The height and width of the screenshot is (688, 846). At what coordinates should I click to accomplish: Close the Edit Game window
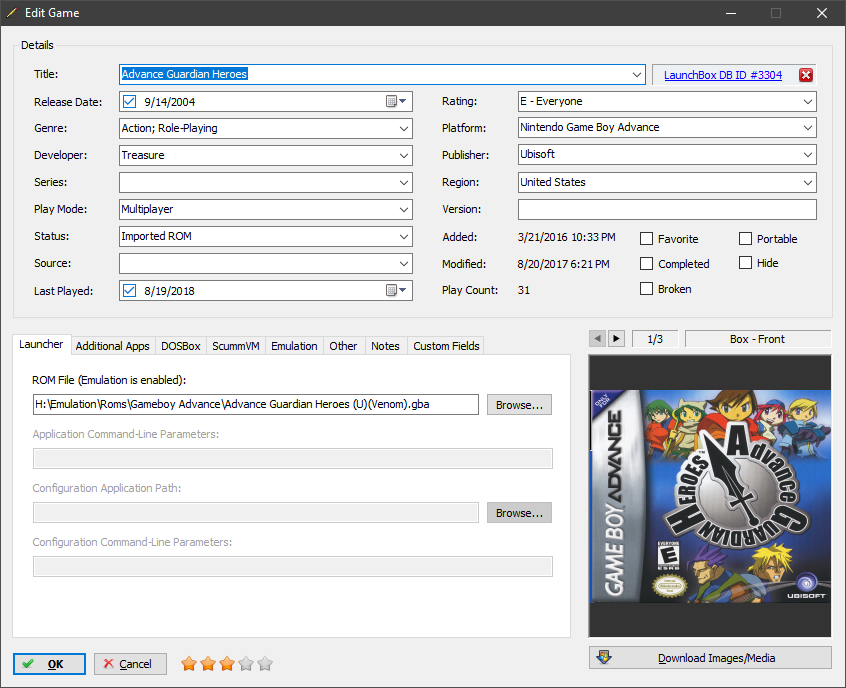822,13
